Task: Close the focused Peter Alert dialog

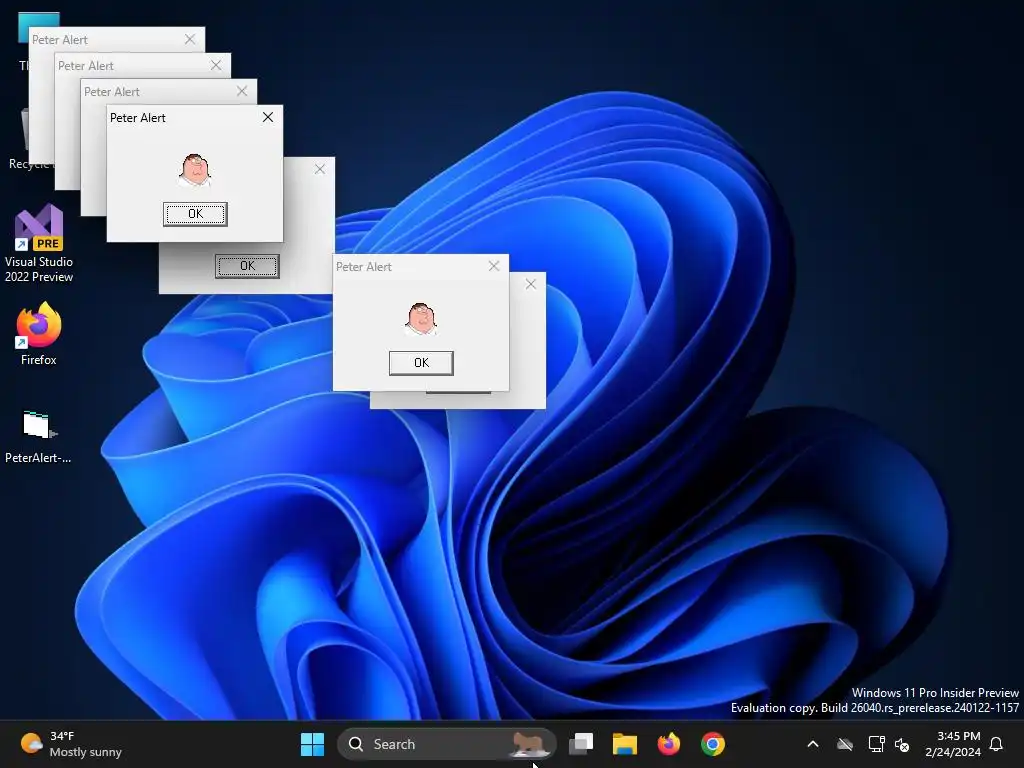Action: (x=268, y=117)
